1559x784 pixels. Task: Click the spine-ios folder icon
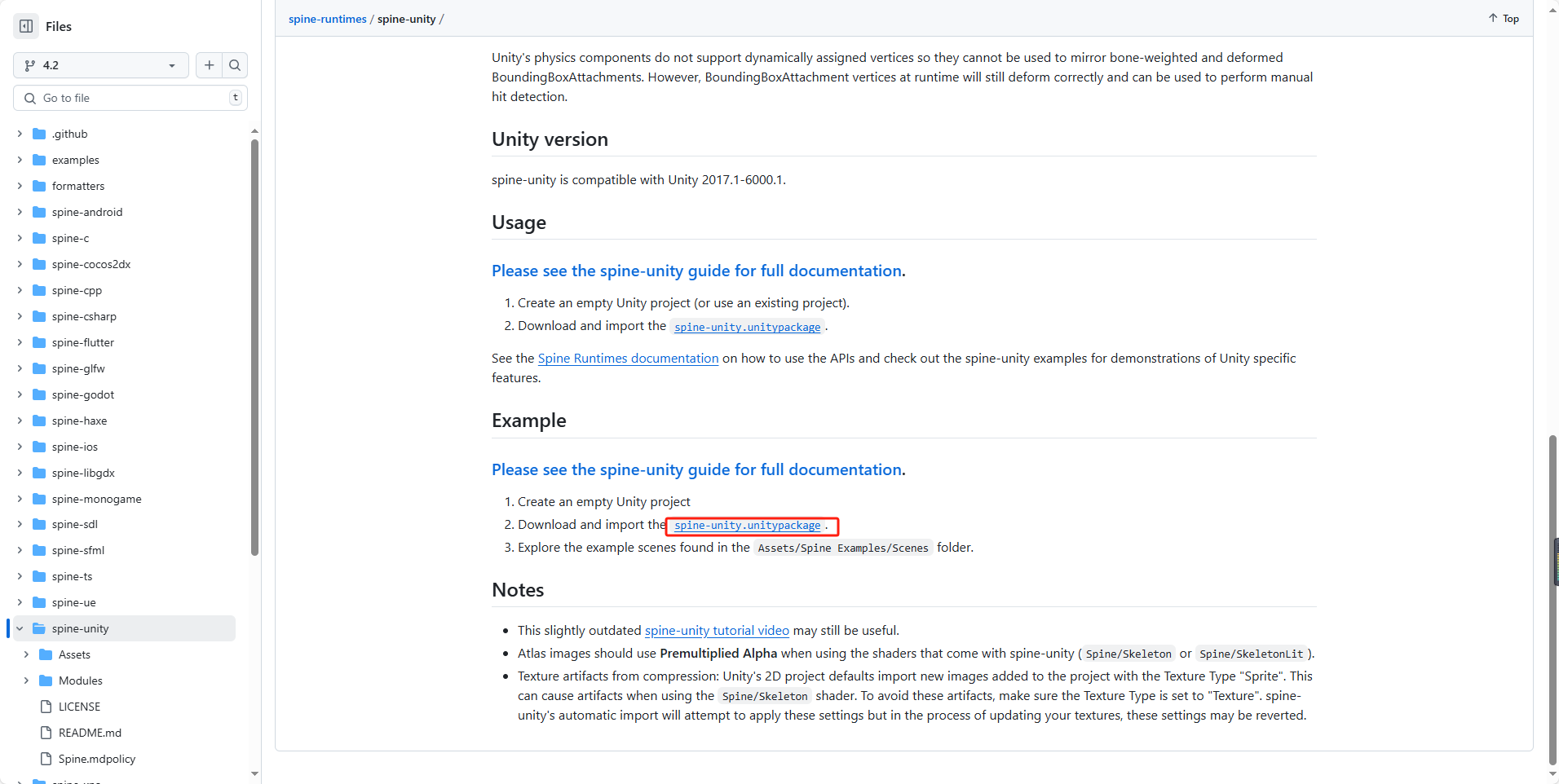(x=39, y=447)
